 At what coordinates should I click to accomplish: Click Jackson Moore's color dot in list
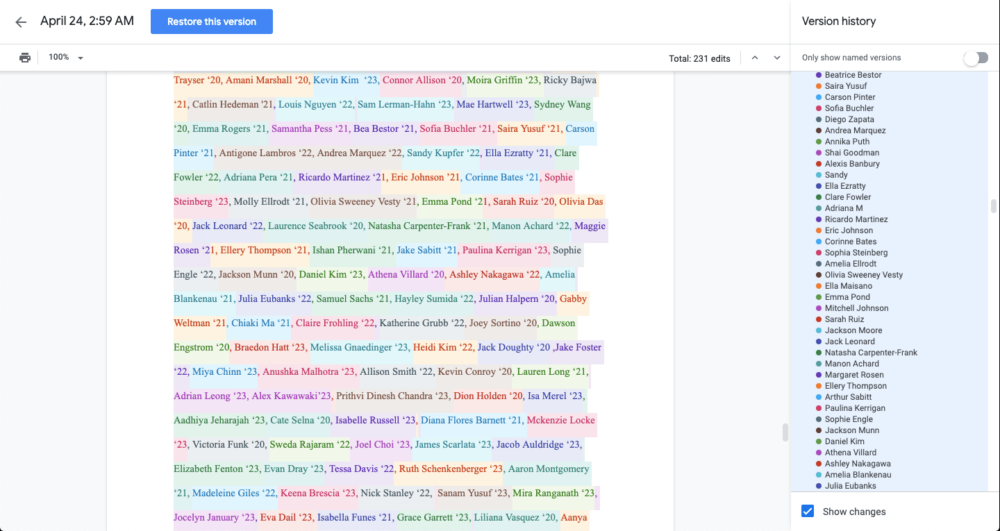point(819,331)
